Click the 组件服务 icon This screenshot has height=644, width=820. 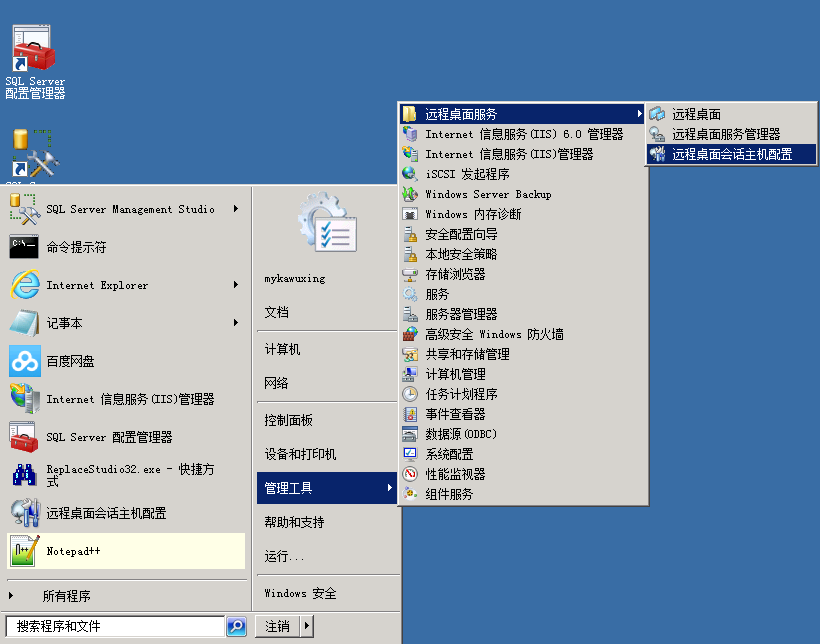(x=409, y=494)
